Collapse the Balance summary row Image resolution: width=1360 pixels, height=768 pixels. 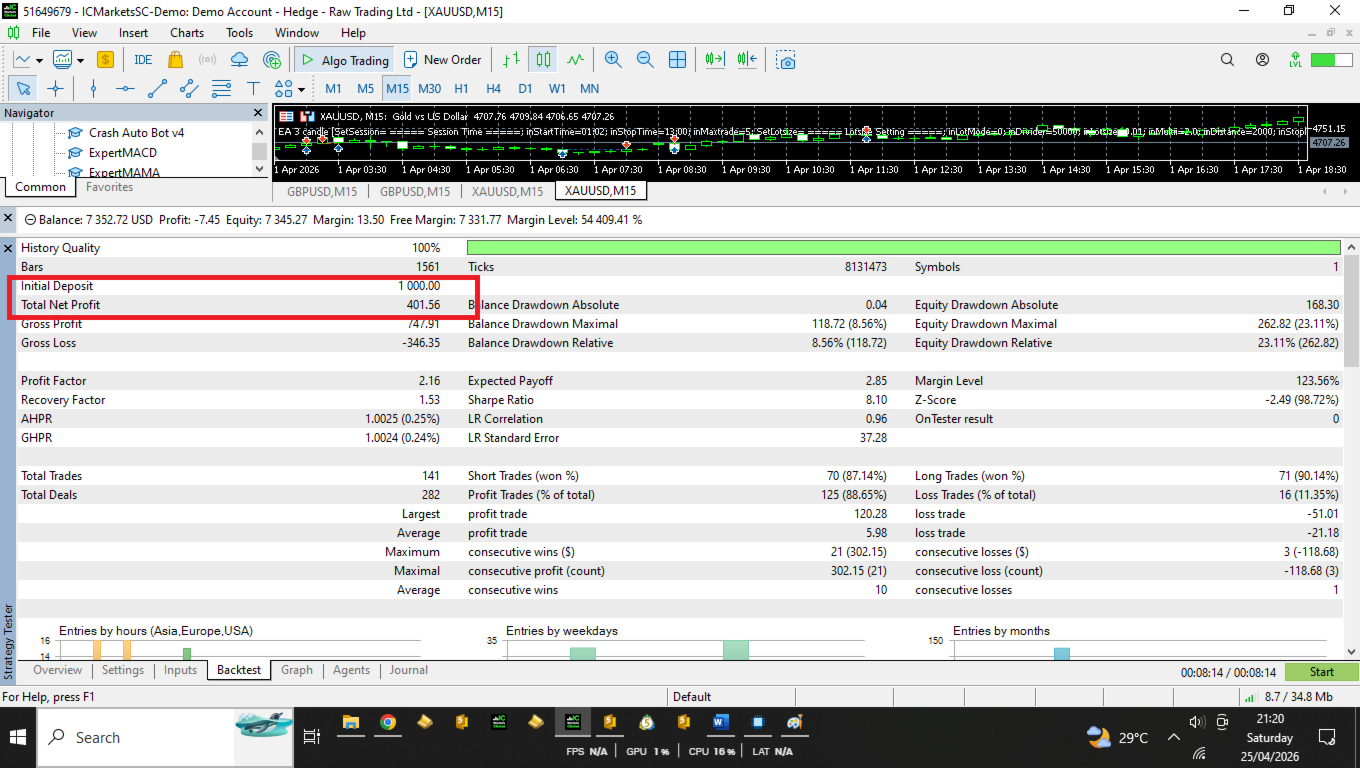(30, 220)
